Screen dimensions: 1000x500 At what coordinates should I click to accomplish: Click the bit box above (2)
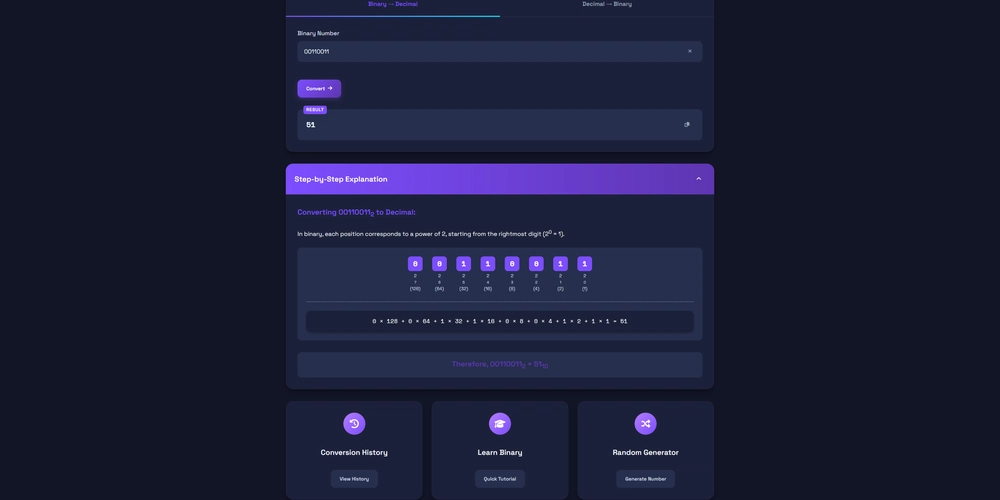[x=561, y=264]
